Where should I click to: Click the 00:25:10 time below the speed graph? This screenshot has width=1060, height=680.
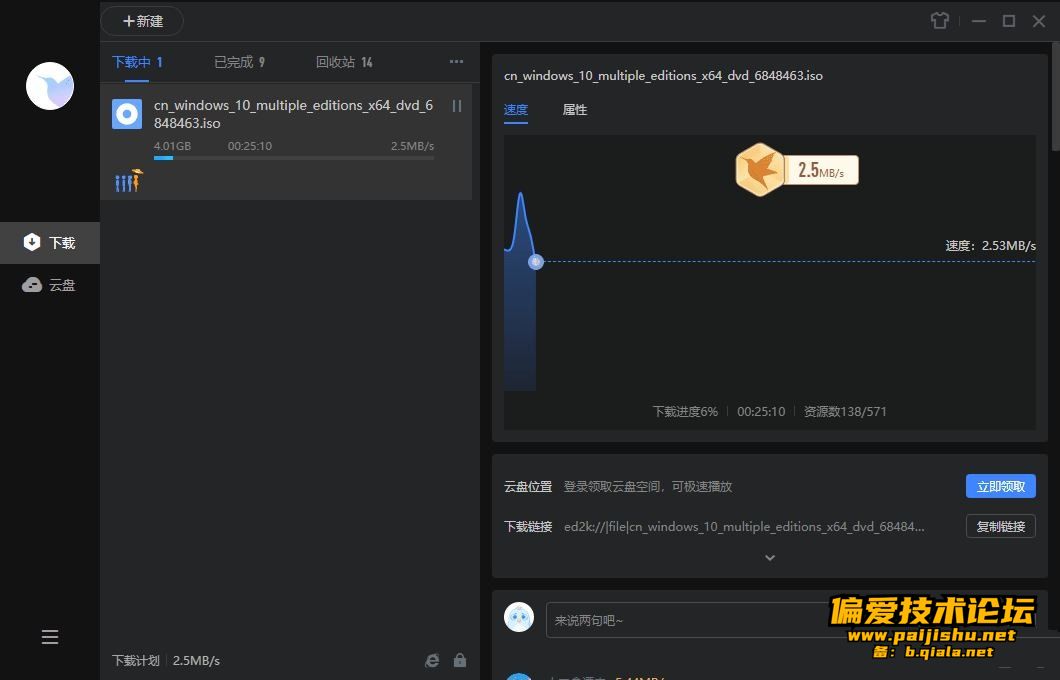(761, 412)
